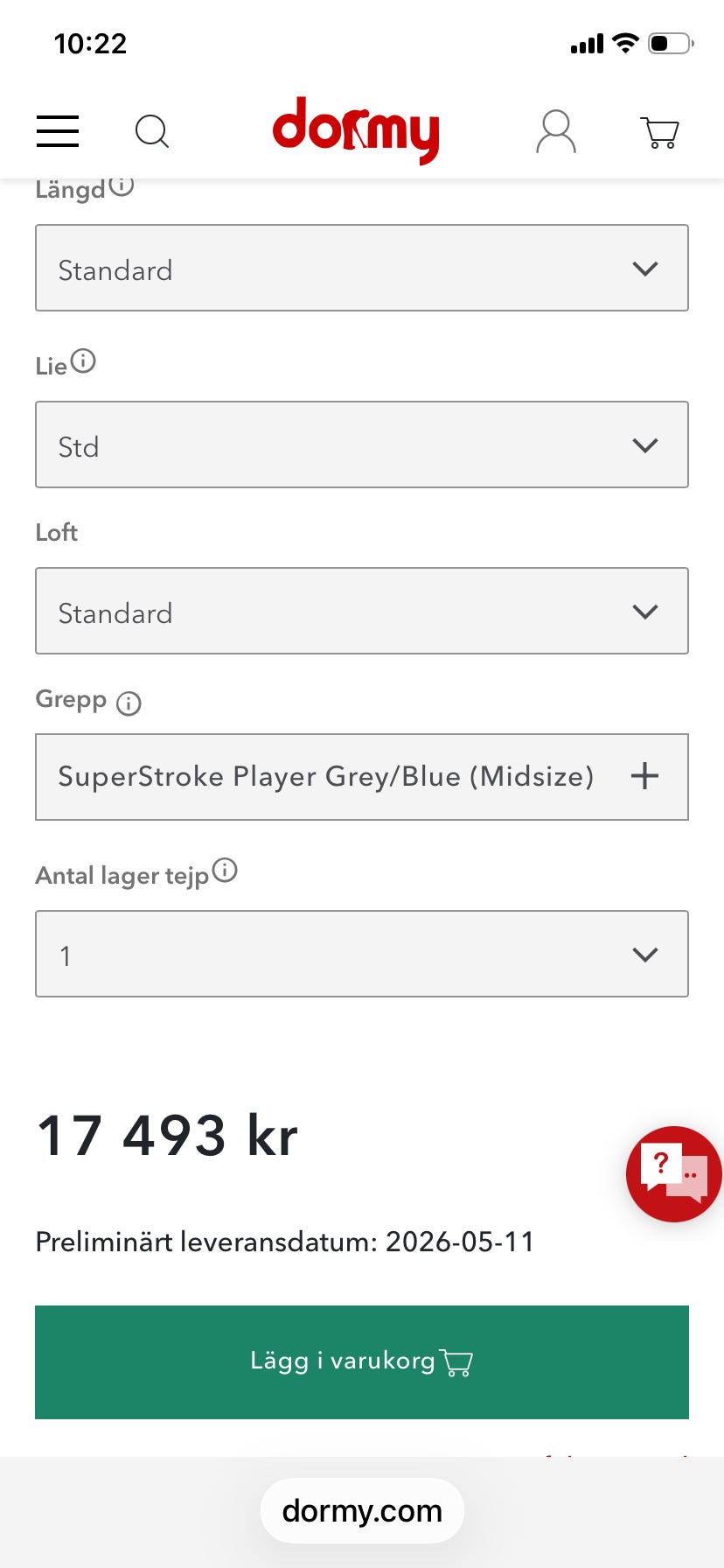This screenshot has height=1568, width=724.
Task: Open the hamburger navigation menu
Action: tap(58, 131)
